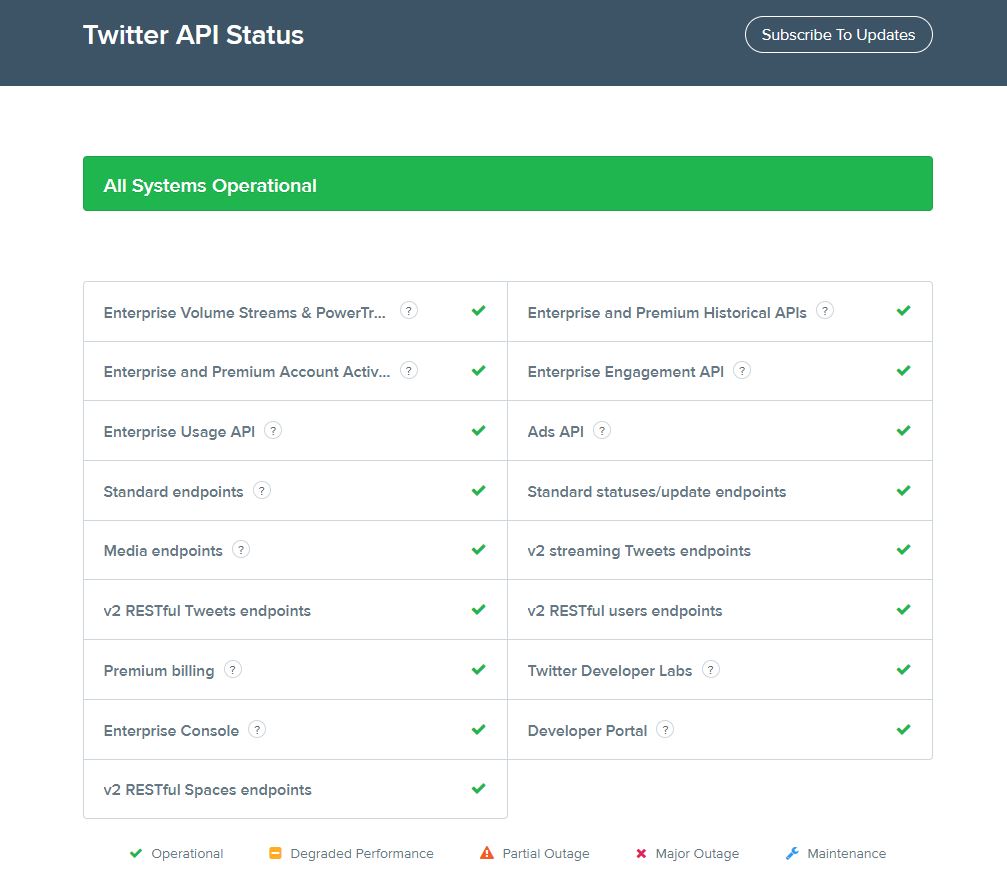Image resolution: width=1007 pixels, height=883 pixels.
Task: Click the Partial Outage warning triangle icon
Action: pos(487,854)
